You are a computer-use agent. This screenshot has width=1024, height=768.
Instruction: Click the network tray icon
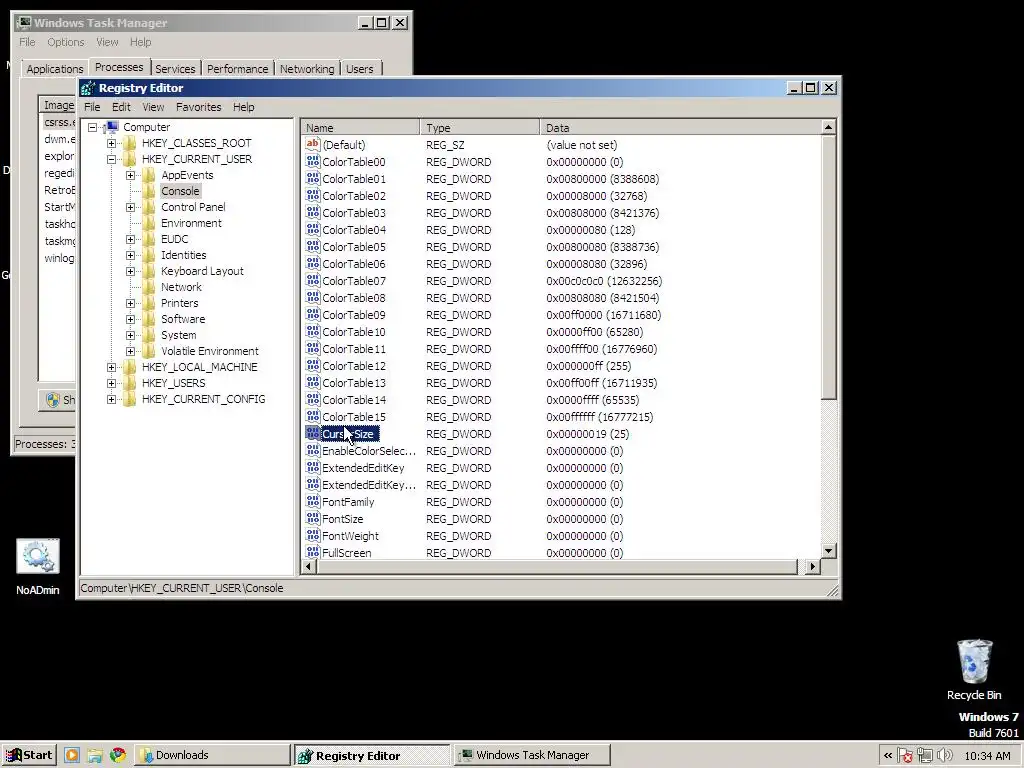pyautogui.click(x=925, y=756)
